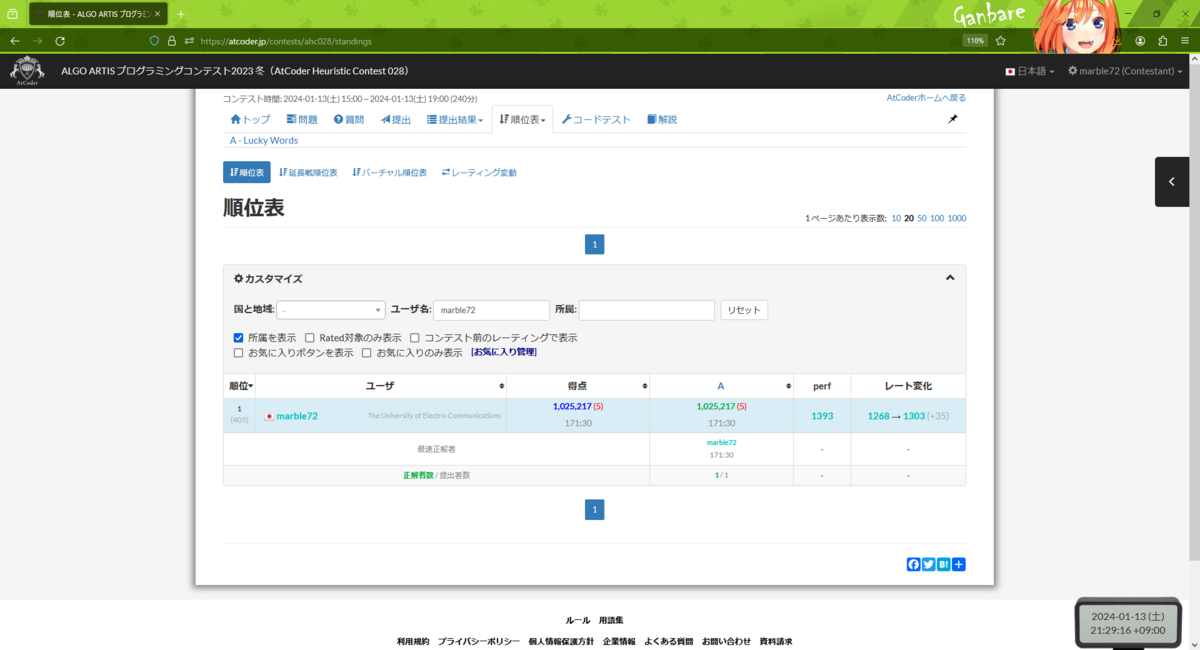Click the 所属 input field
Image resolution: width=1200 pixels, height=650 pixels.
click(x=647, y=310)
